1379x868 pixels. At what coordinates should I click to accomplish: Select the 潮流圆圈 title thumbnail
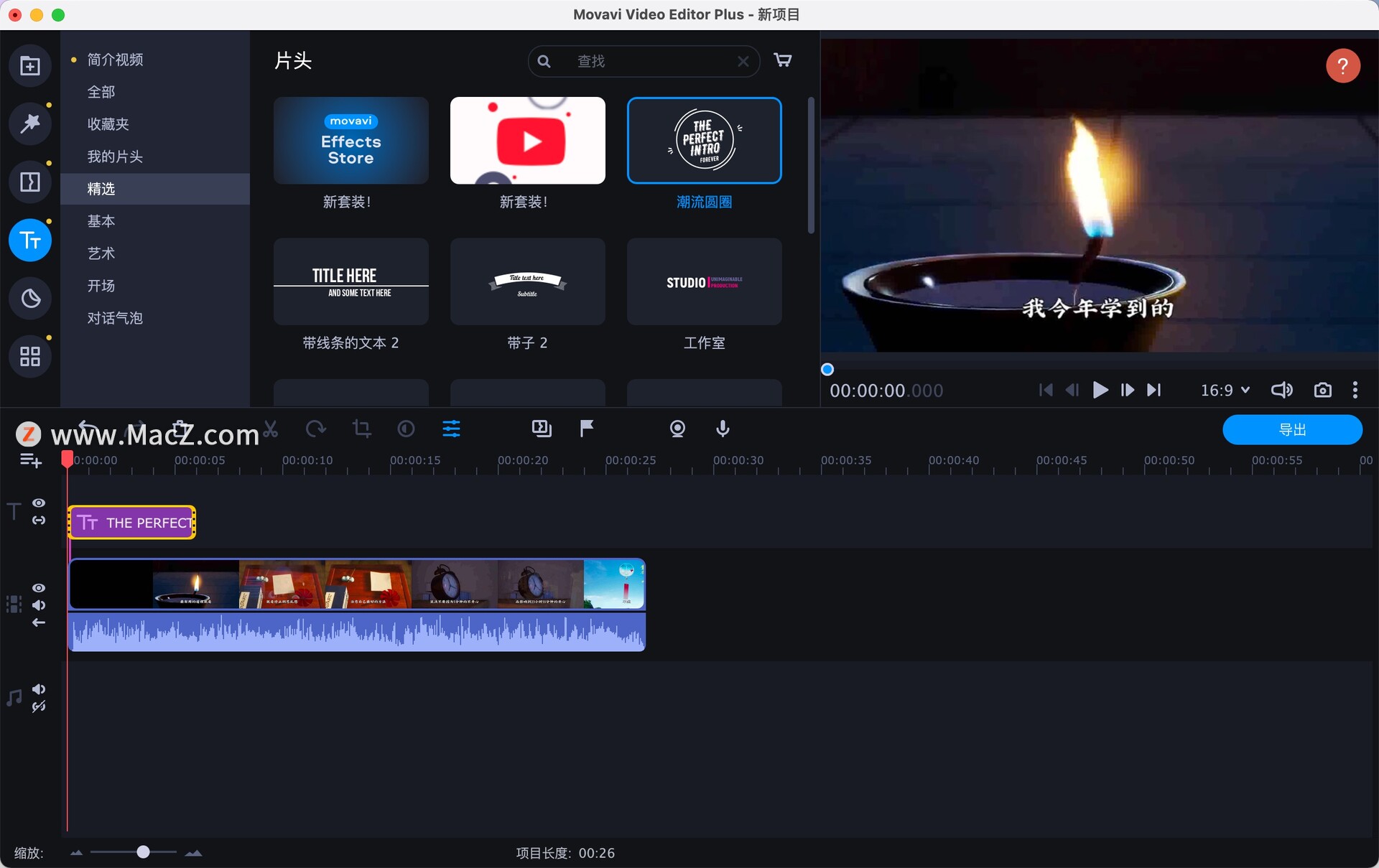click(705, 141)
